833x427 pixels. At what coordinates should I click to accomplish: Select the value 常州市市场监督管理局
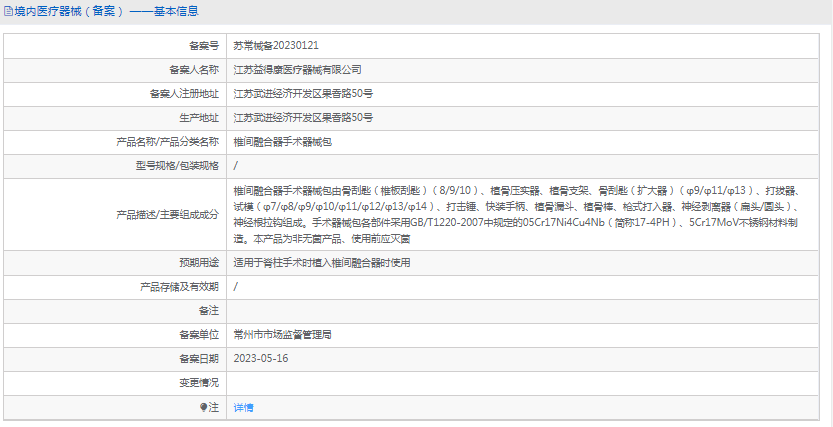[283, 335]
